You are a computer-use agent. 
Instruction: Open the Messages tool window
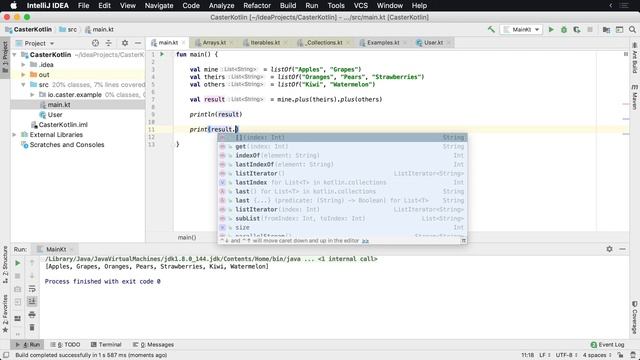(153, 345)
